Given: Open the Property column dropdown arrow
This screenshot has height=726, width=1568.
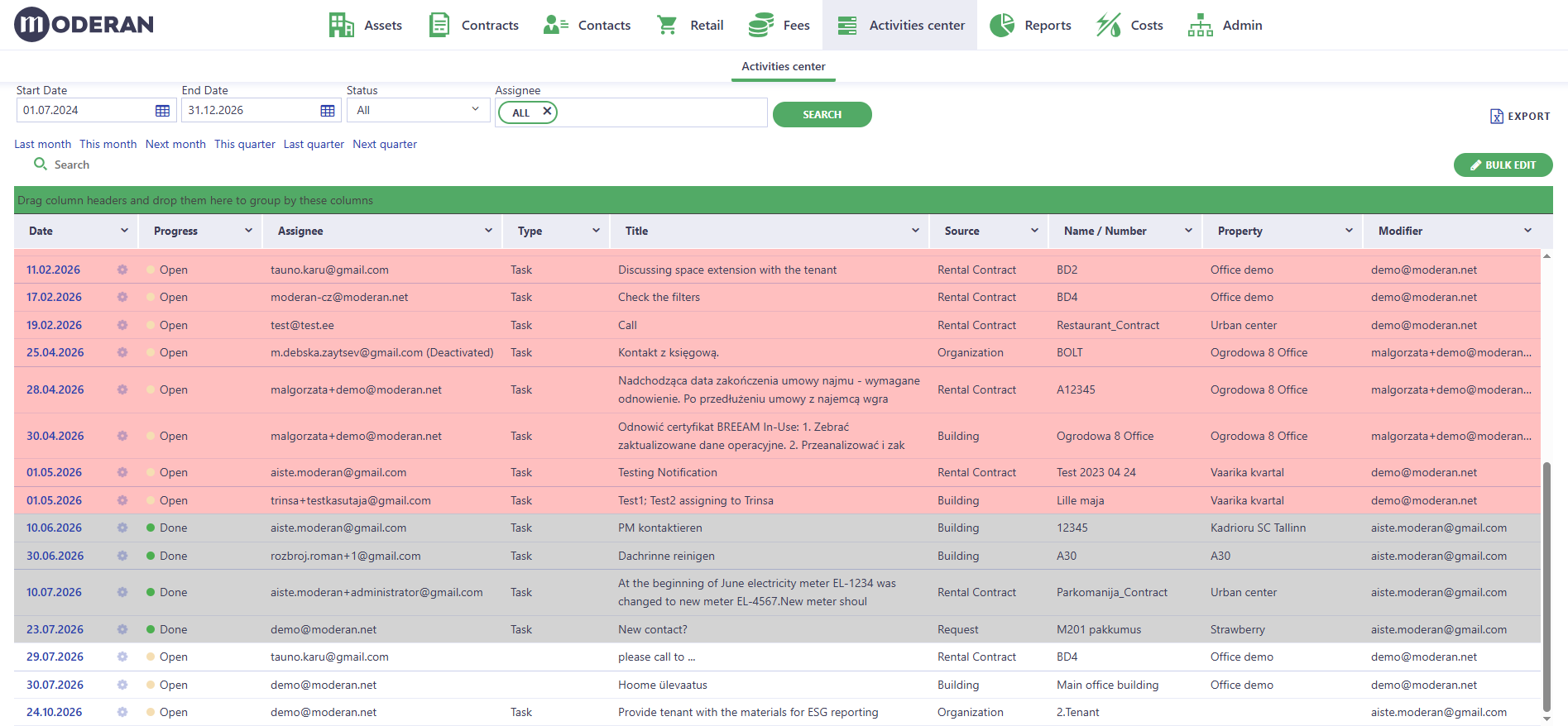Looking at the screenshot, I should (1349, 231).
